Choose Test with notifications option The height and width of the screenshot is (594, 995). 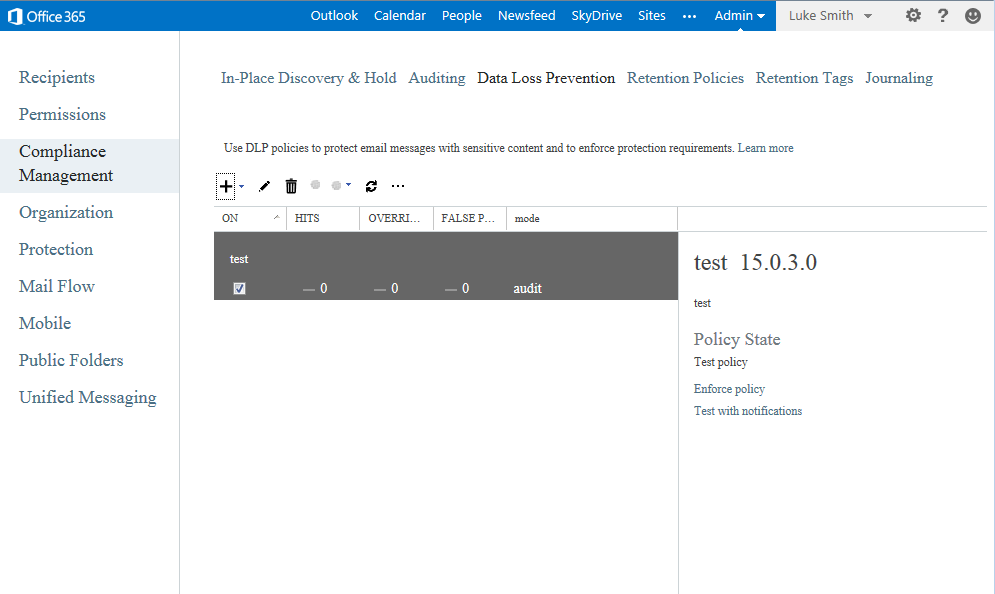coord(748,411)
